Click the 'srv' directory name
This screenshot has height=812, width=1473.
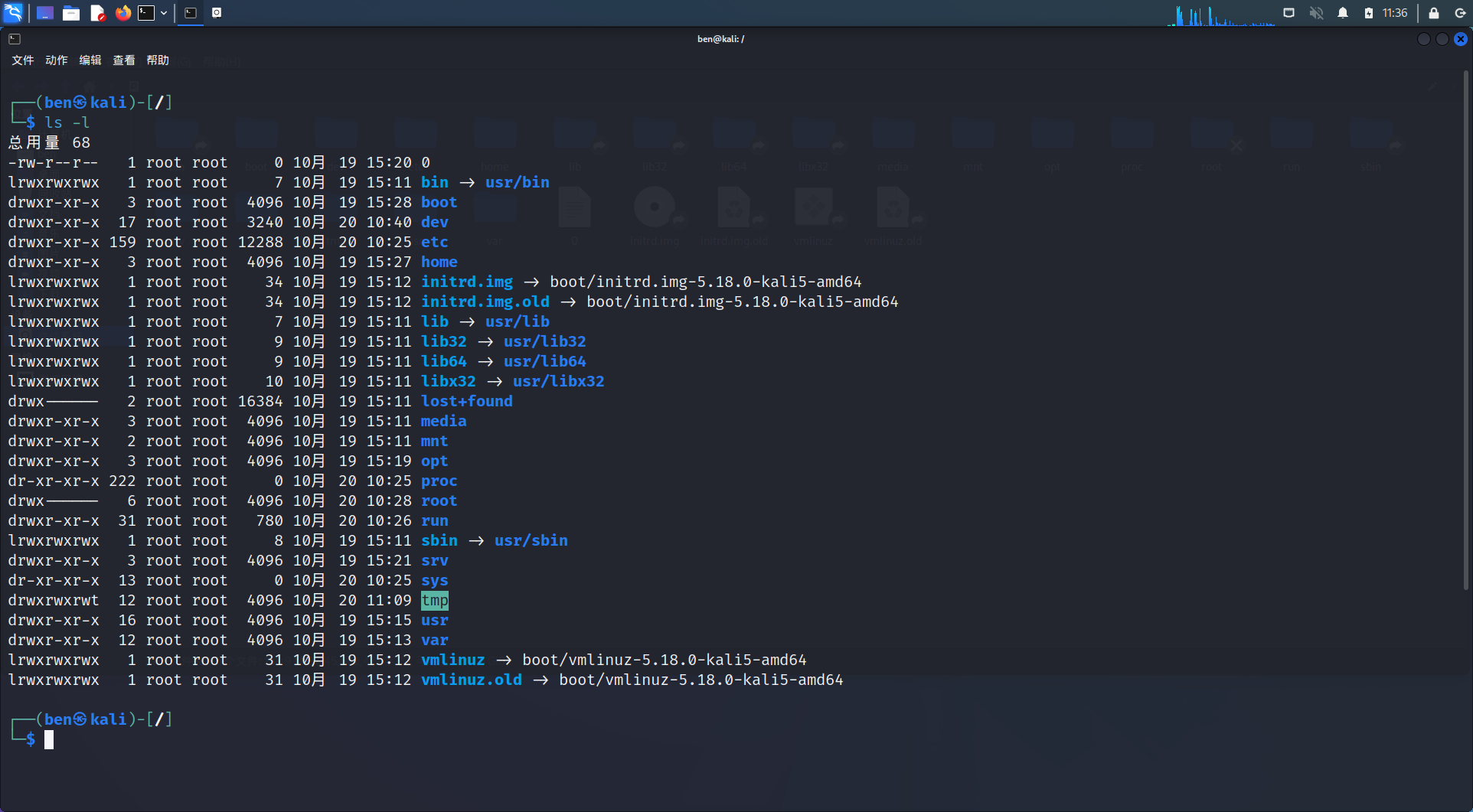[x=435, y=560]
